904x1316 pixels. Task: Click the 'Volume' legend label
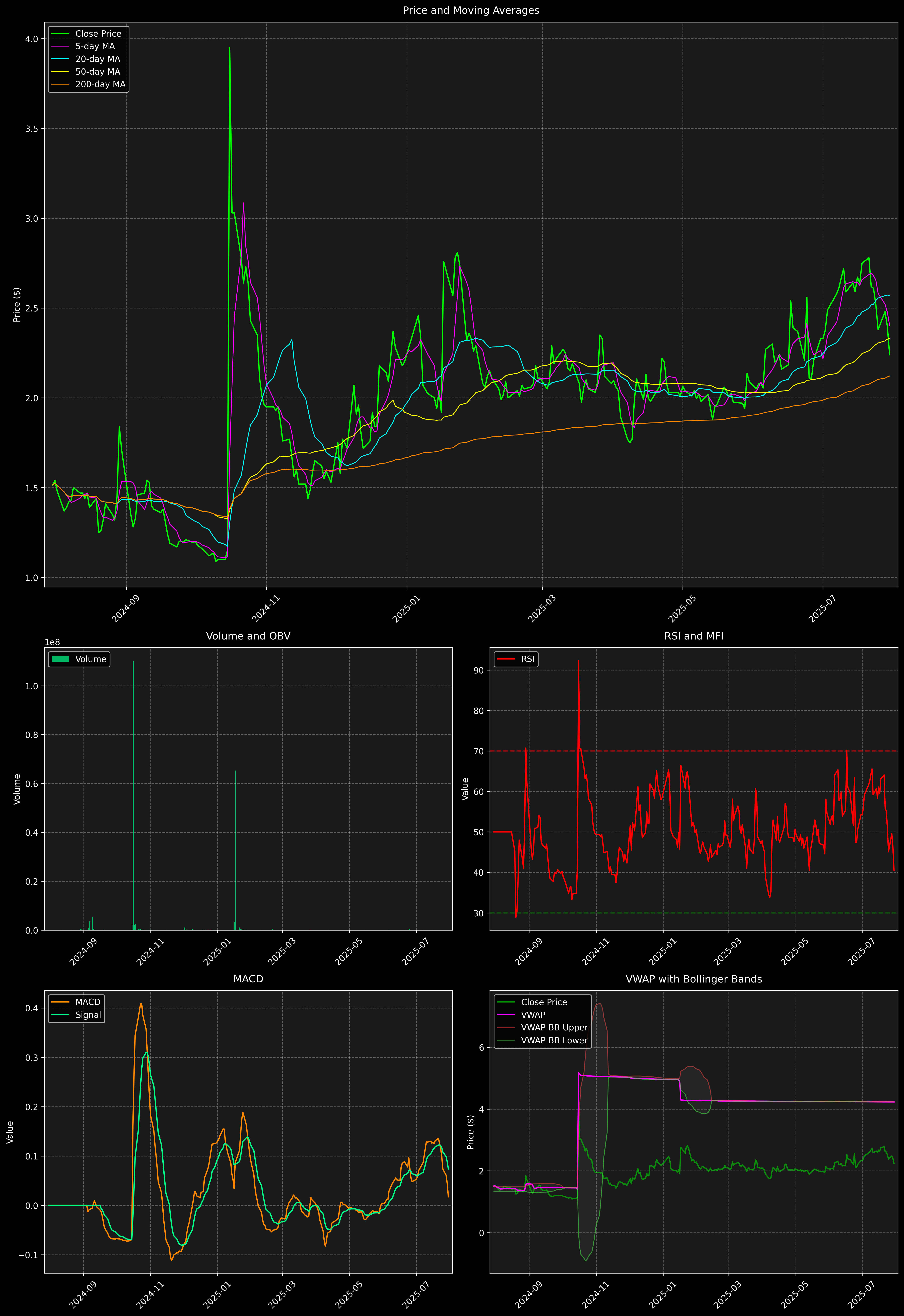(x=91, y=659)
